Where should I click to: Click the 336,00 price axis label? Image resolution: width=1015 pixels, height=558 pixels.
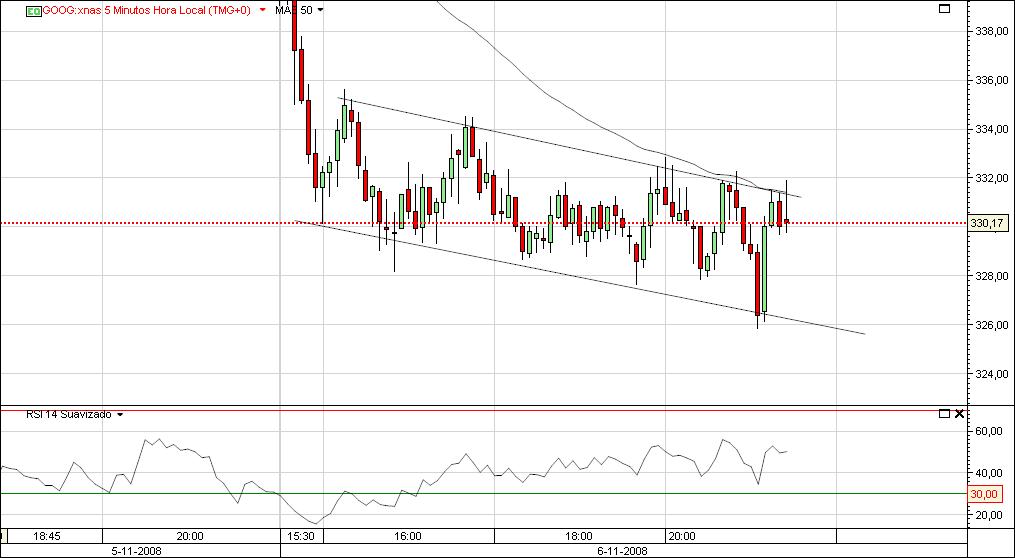pos(991,80)
